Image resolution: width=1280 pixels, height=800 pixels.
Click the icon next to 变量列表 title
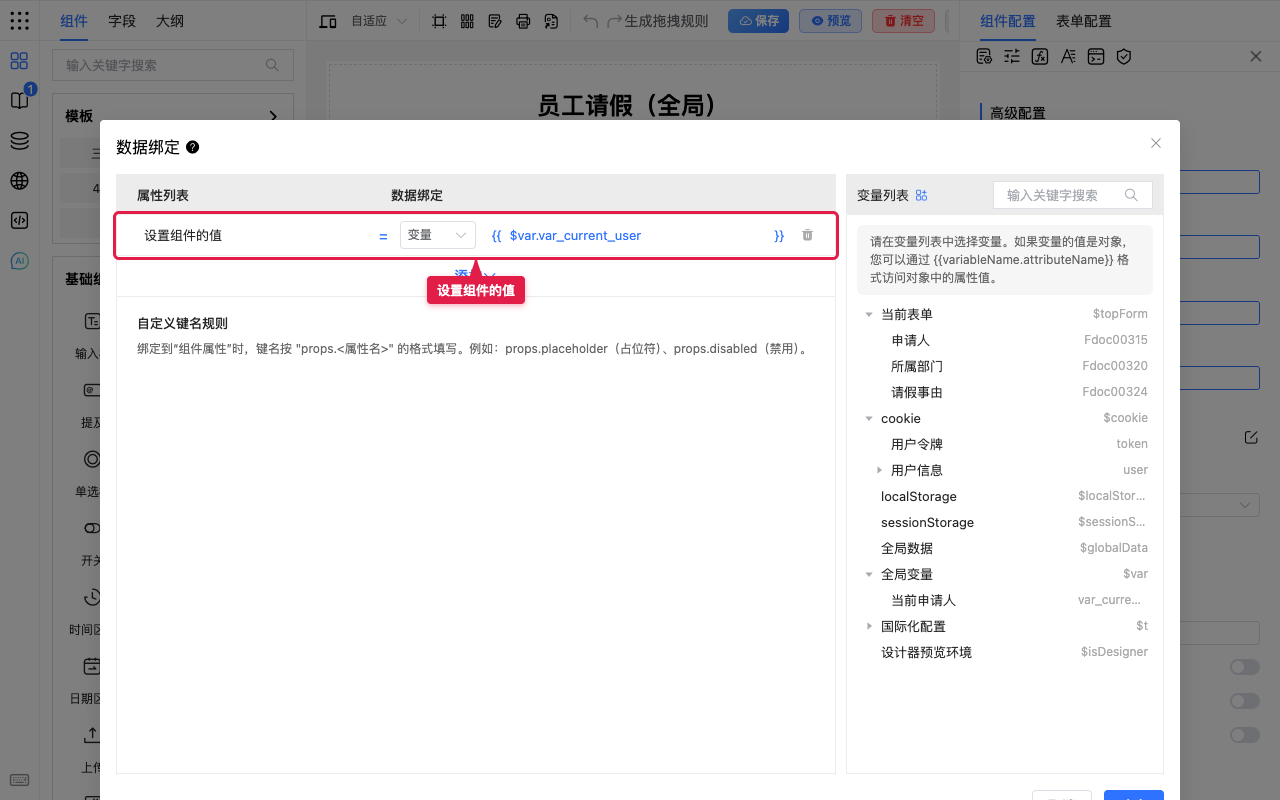pyautogui.click(x=922, y=195)
